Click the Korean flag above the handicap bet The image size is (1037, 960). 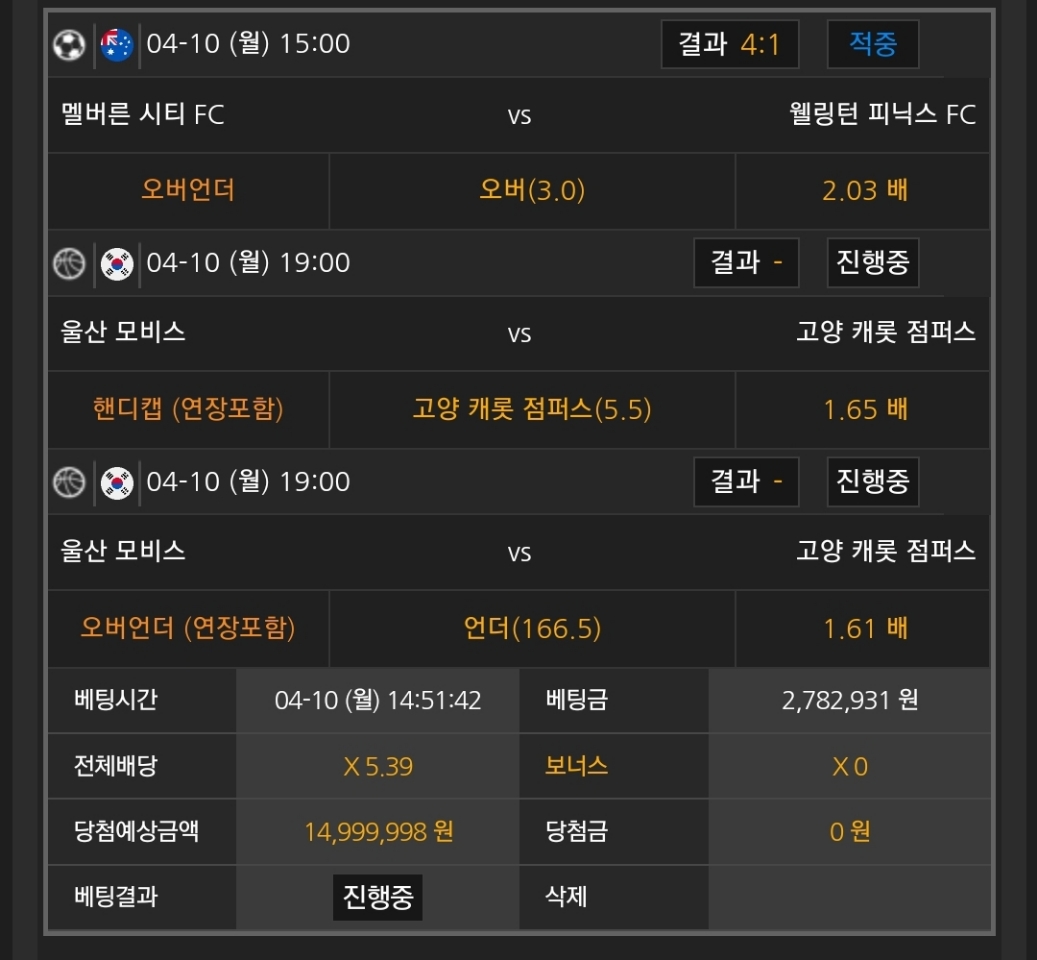pyautogui.click(x=117, y=264)
